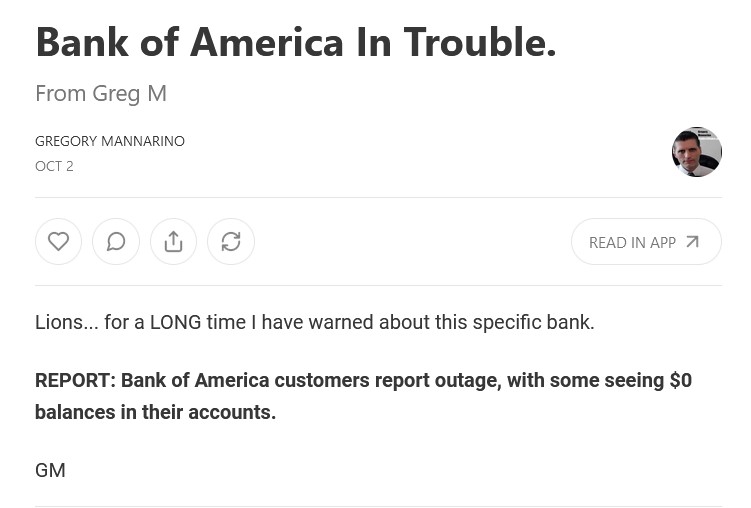Screen dimensions: 751x508
Task: Share the post using the upload icon
Action: [x=173, y=241]
